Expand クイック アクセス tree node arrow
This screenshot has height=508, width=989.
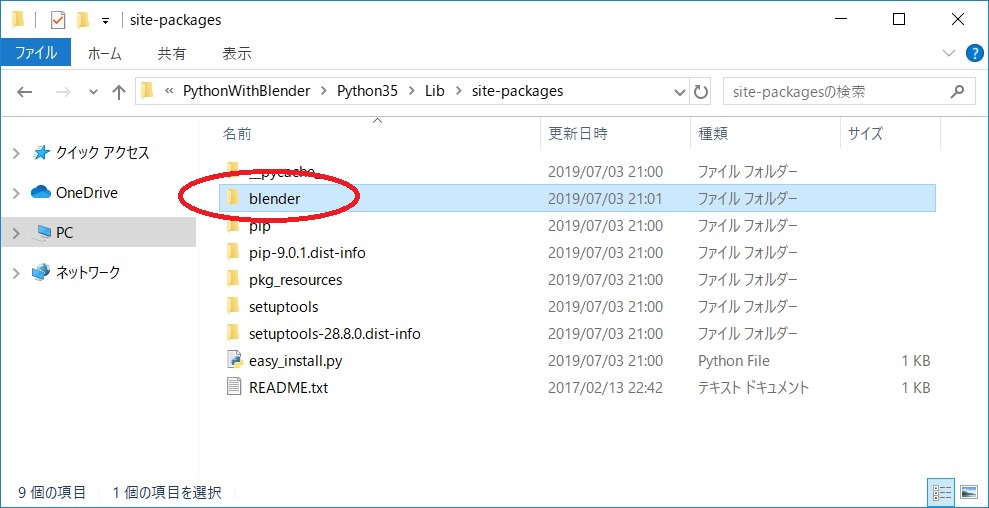[16, 153]
